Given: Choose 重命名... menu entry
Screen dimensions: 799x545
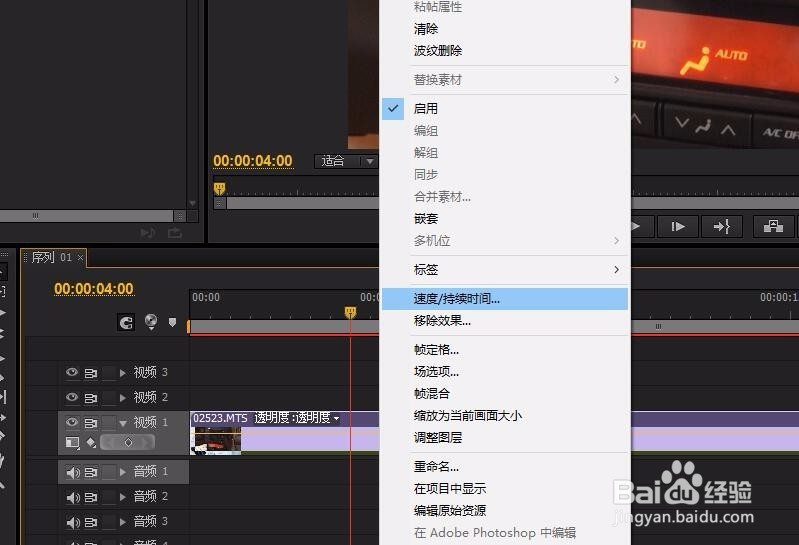Looking at the screenshot, I should click(x=504, y=466).
